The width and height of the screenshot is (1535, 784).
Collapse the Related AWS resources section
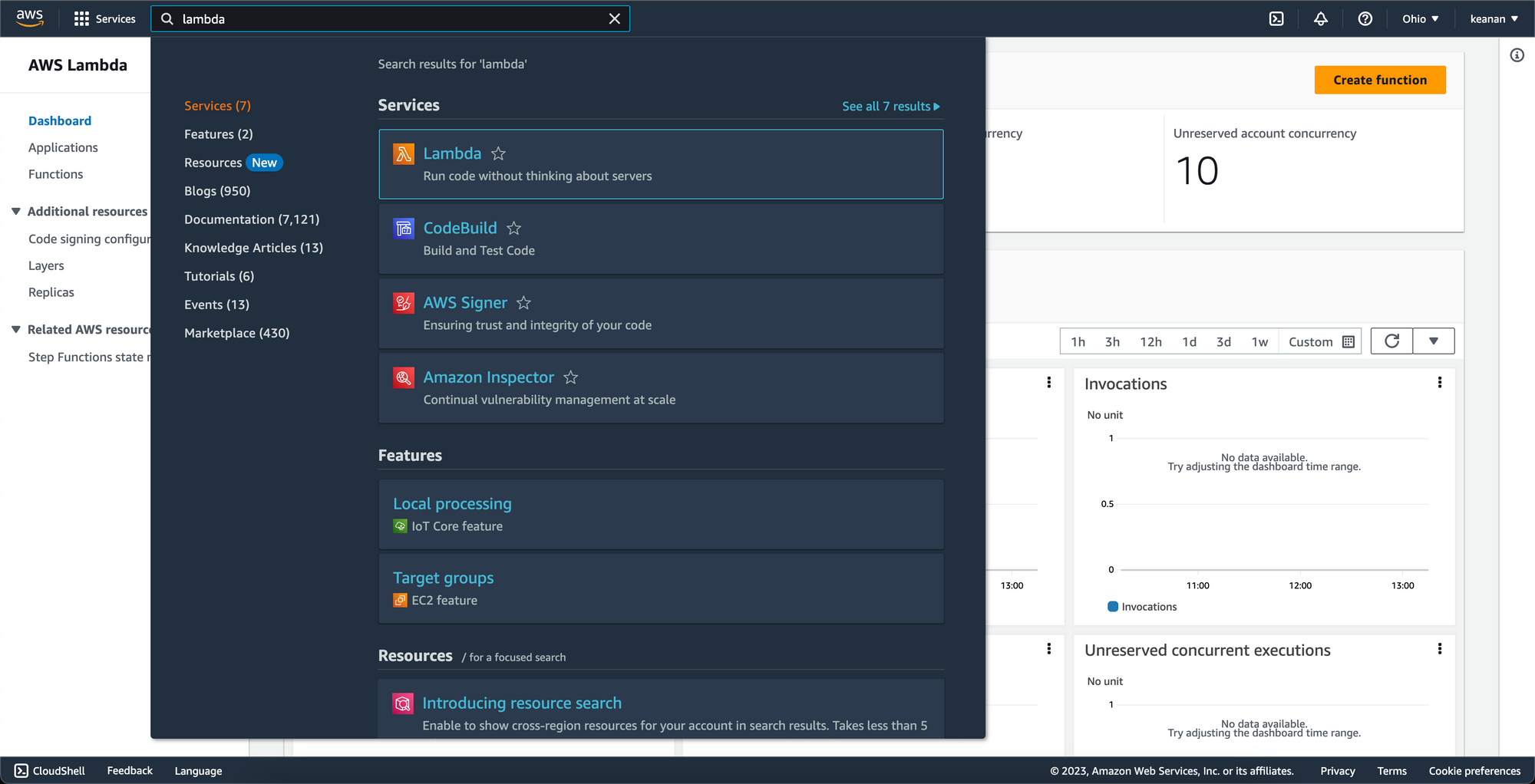tap(15, 329)
